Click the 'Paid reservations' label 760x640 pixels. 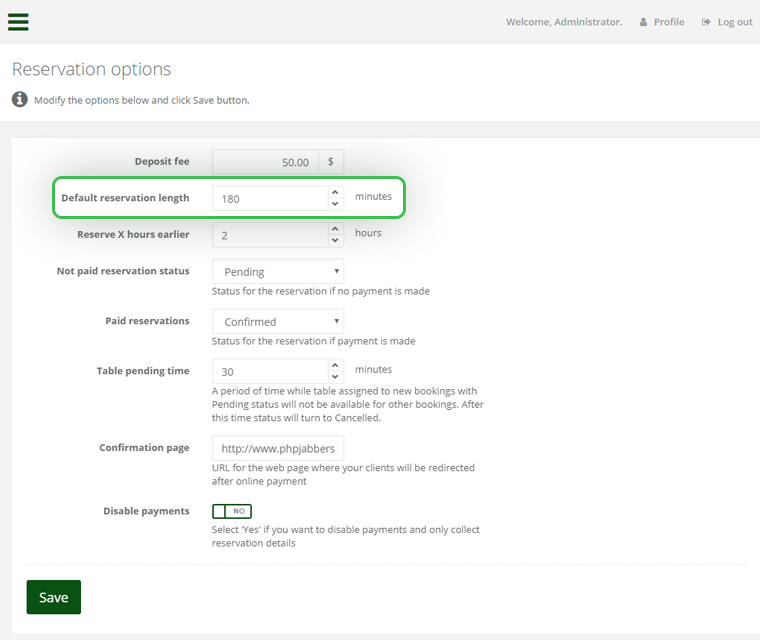click(x=147, y=320)
